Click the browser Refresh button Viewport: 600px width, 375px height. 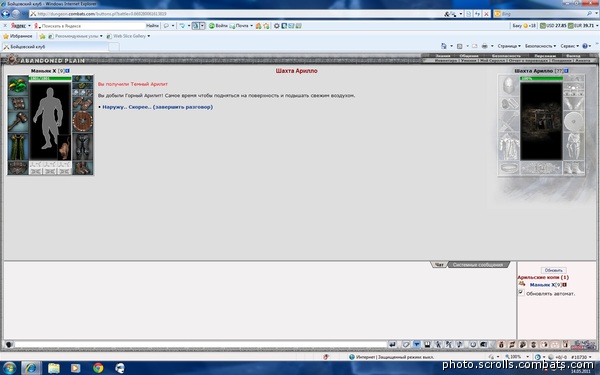[478, 14]
